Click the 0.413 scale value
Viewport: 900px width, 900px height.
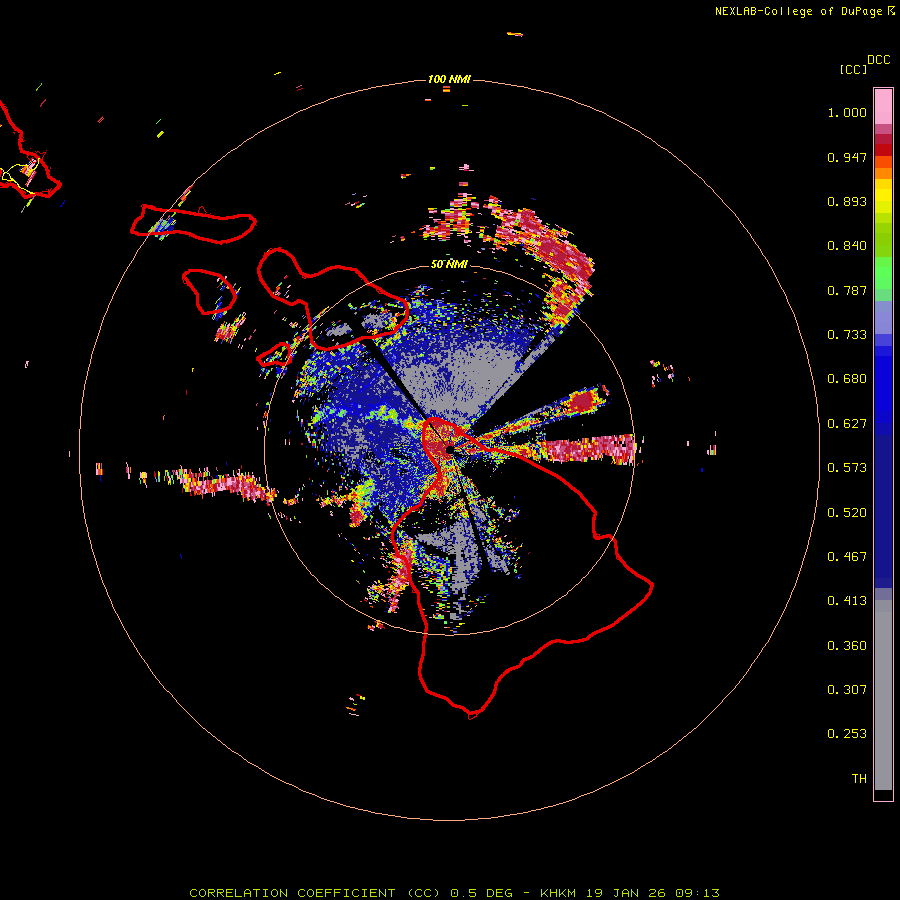tap(847, 601)
